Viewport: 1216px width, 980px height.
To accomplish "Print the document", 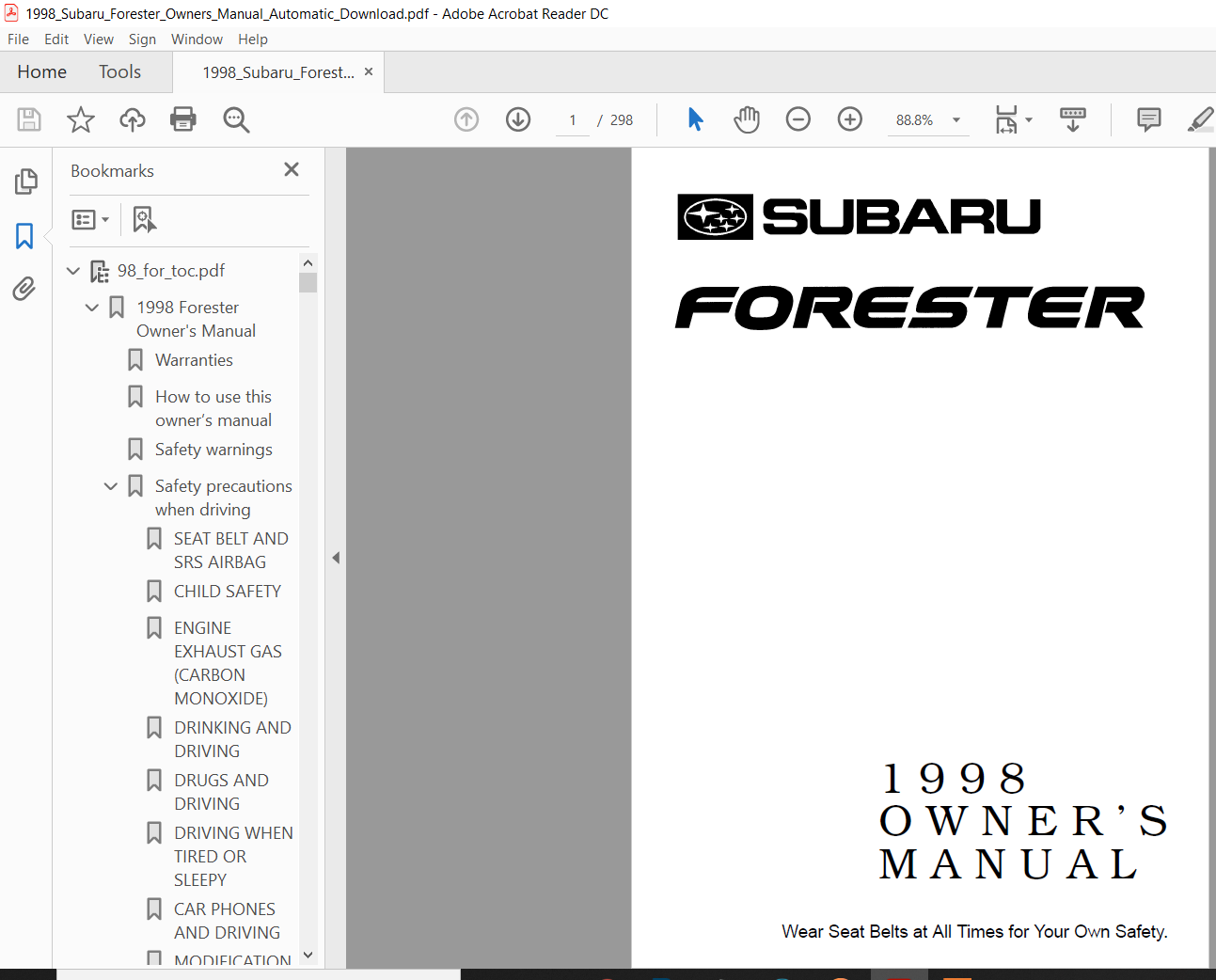I will pos(183,119).
